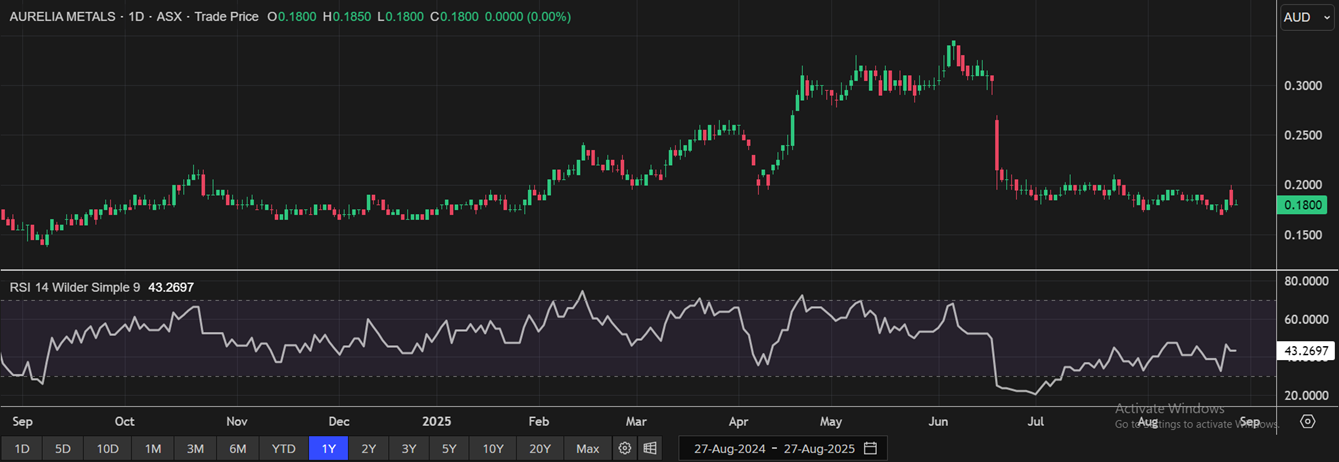Choose the 6M time range

click(x=237, y=448)
